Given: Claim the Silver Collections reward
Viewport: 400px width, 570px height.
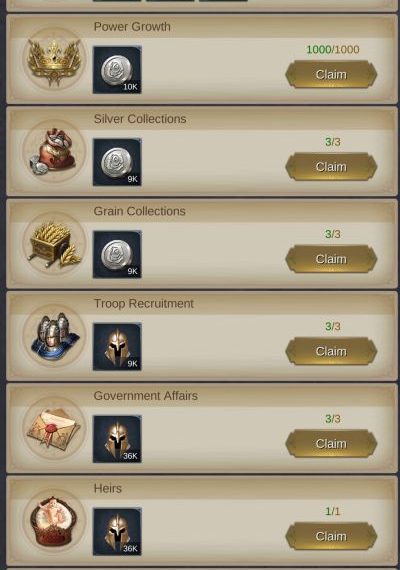Looking at the screenshot, I should click(x=331, y=167).
